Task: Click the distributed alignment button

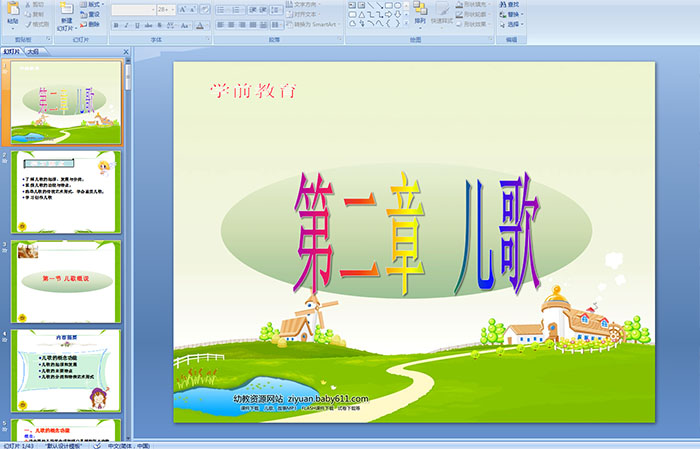Action: [263, 25]
